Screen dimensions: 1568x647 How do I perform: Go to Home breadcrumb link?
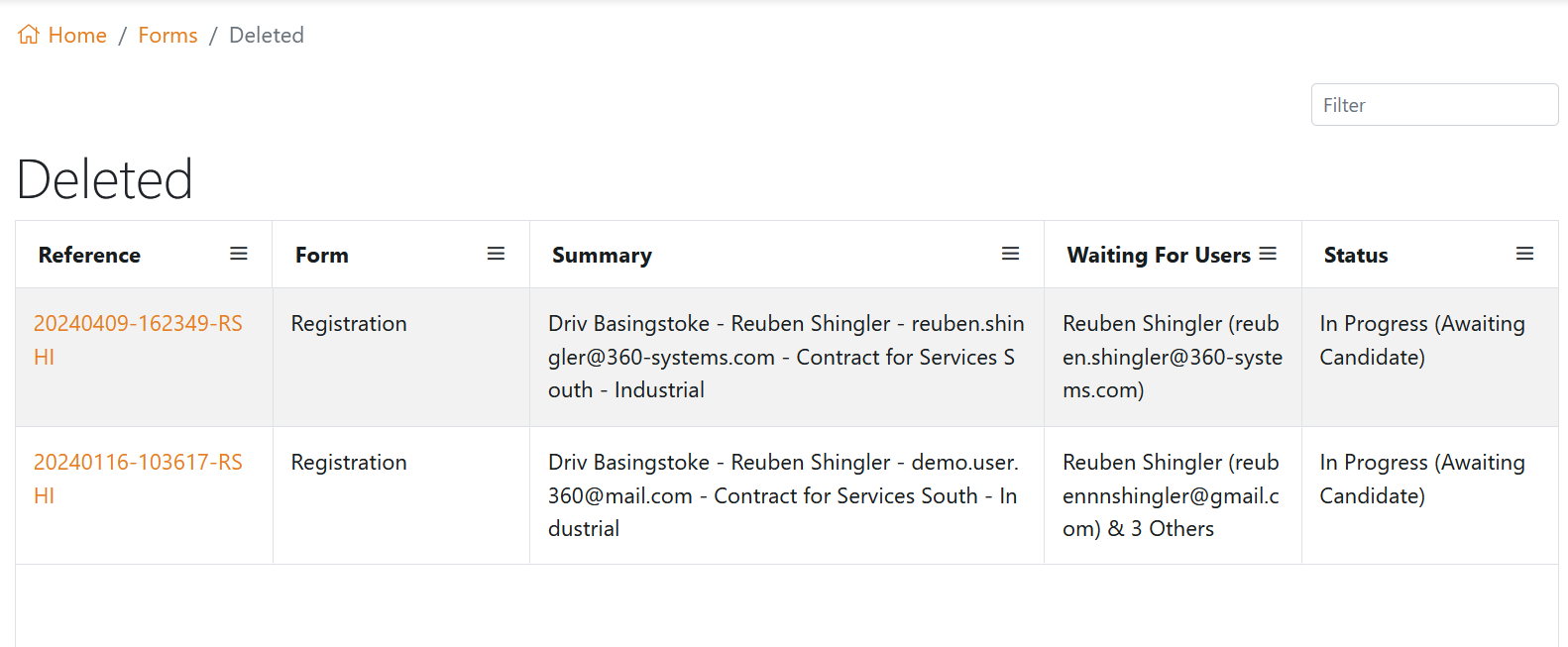tap(77, 36)
